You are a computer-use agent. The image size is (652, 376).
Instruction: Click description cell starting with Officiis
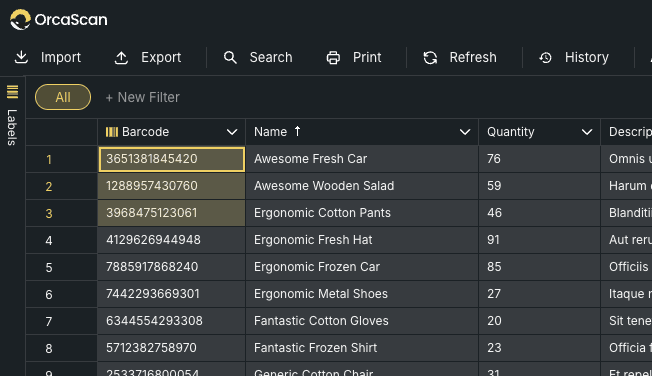(627, 267)
